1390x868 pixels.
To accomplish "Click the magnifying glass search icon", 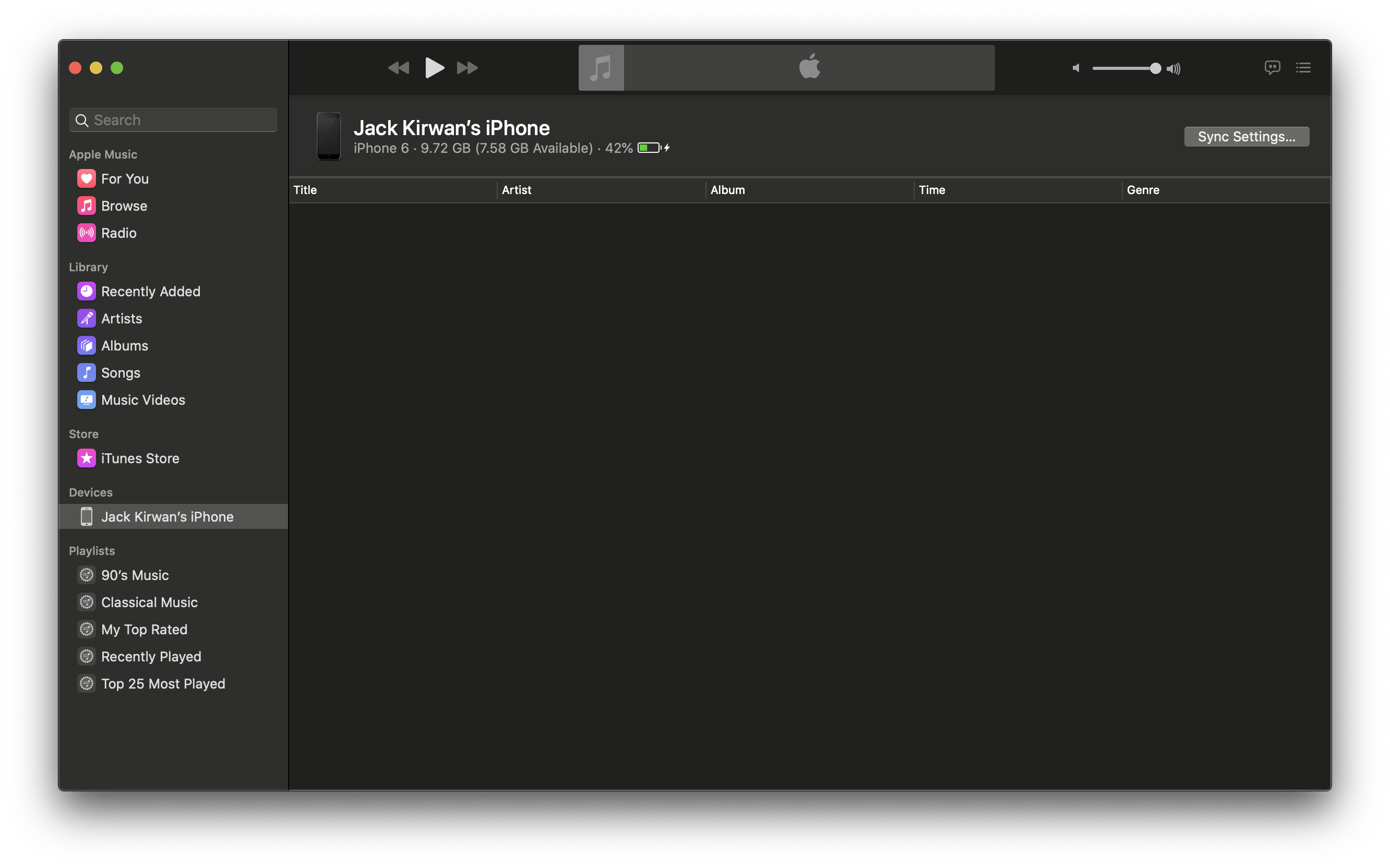I will (x=82, y=120).
